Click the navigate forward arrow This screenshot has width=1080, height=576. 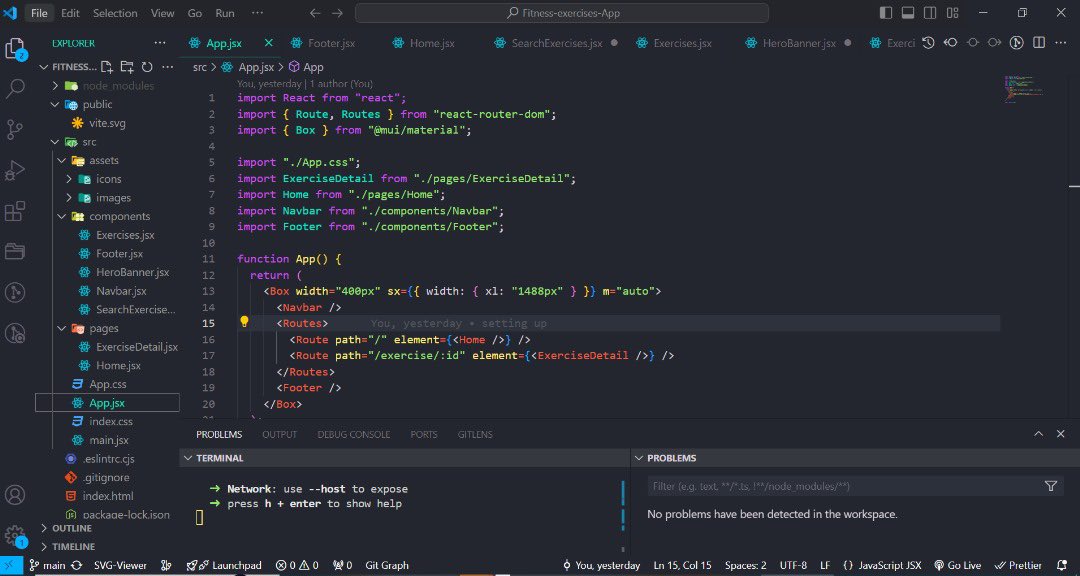337,13
